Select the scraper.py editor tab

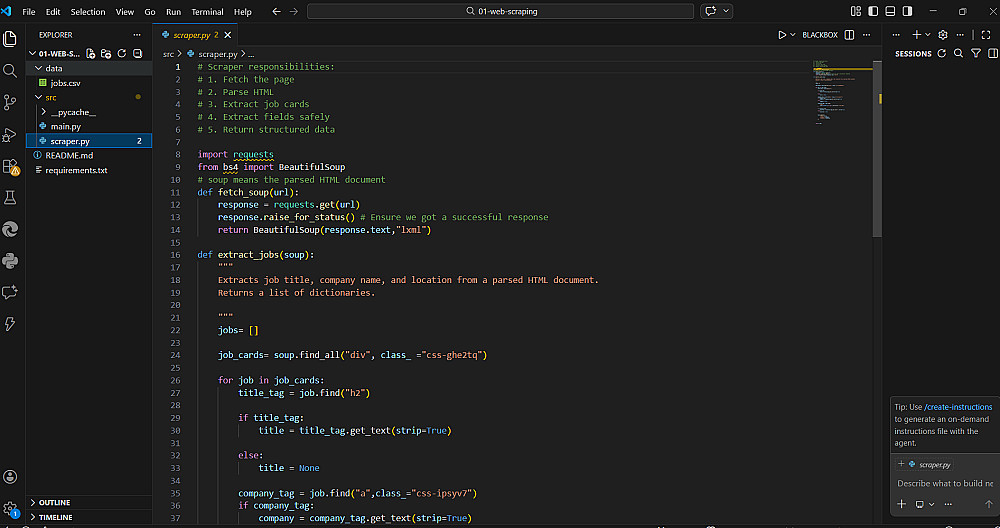pyautogui.click(x=193, y=35)
